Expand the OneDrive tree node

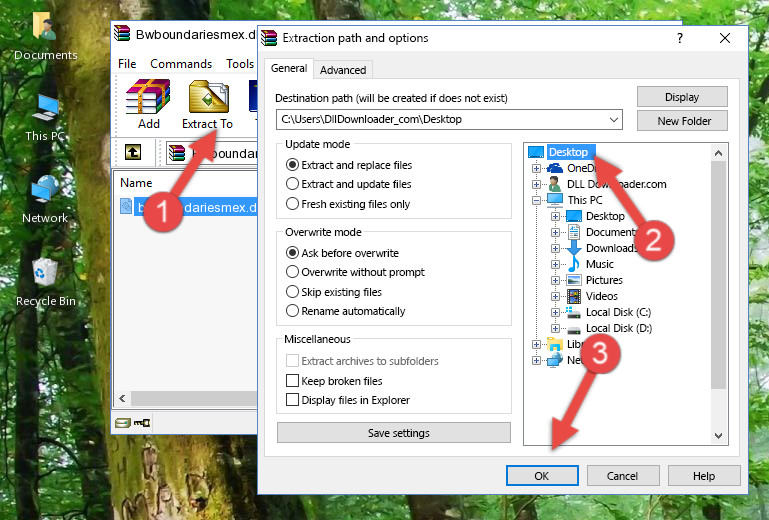537,168
